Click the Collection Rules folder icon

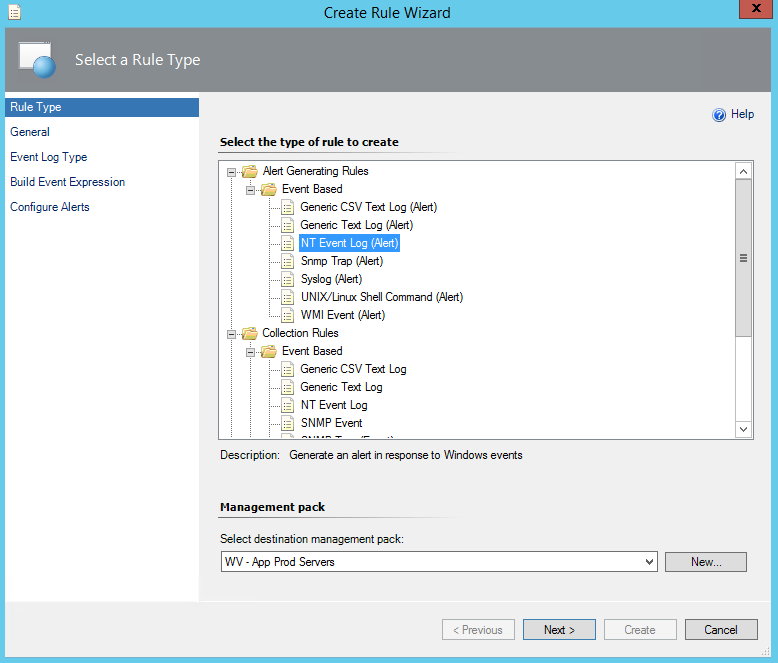click(250, 333)
